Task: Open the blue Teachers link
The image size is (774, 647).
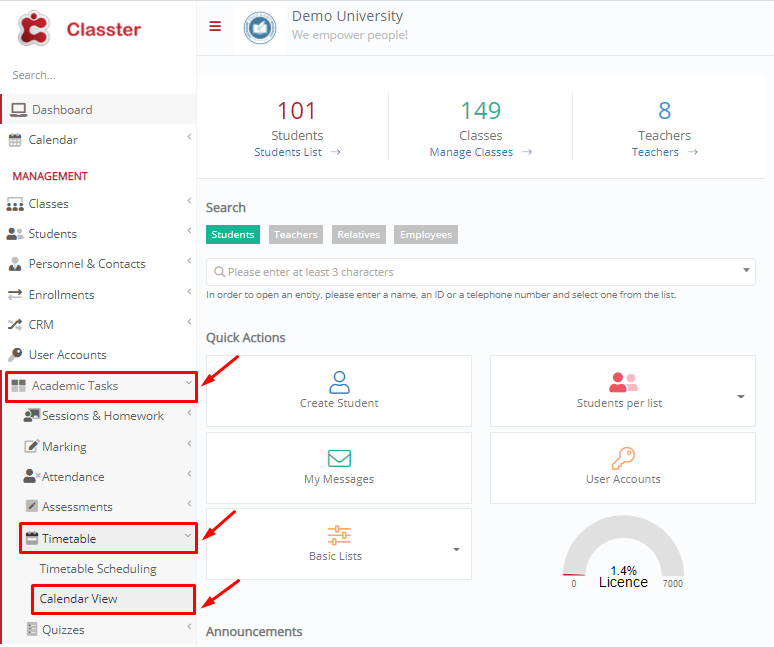Action: point(655,152)
